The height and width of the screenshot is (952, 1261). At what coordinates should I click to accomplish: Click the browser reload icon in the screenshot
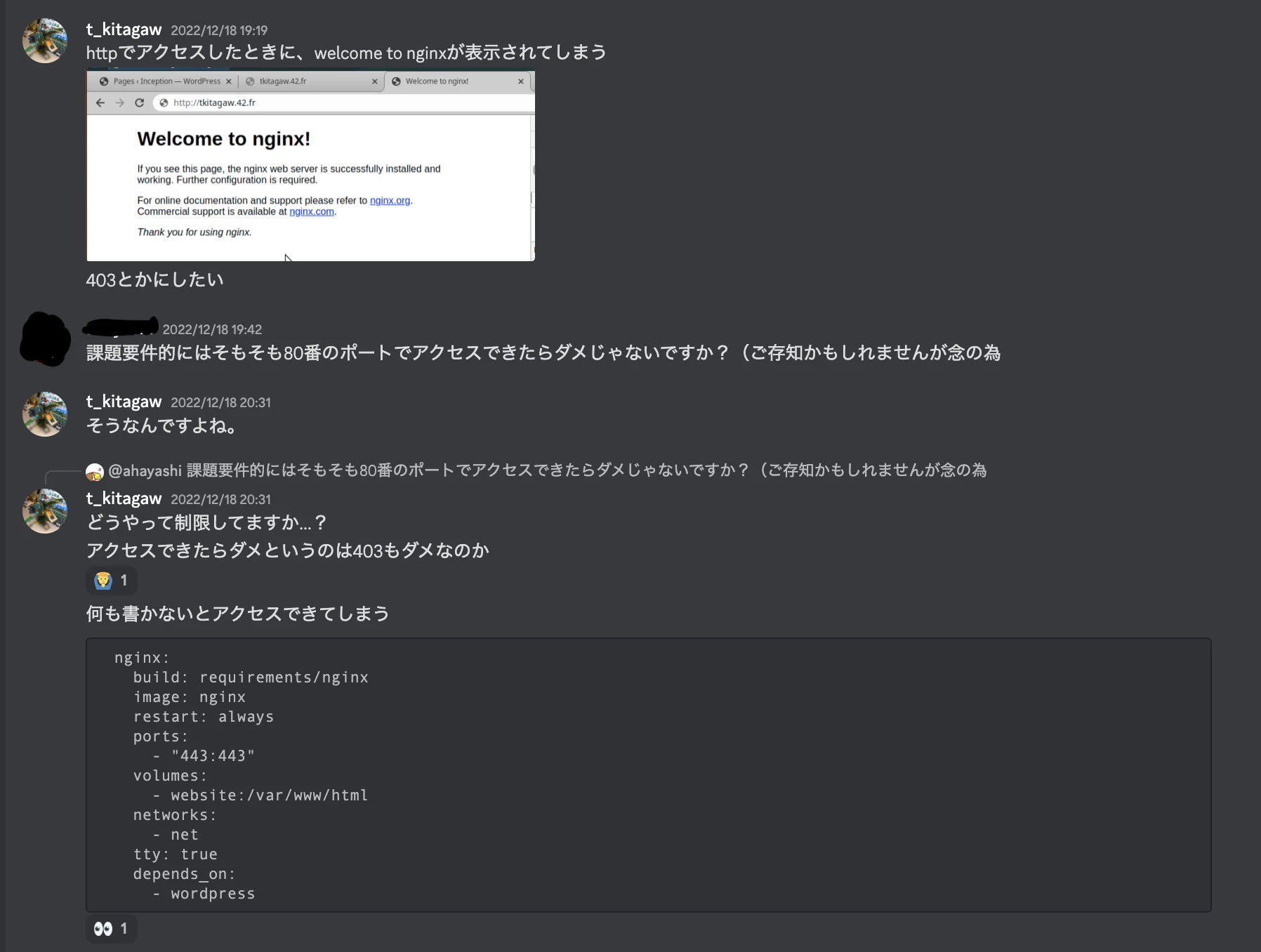140,103
